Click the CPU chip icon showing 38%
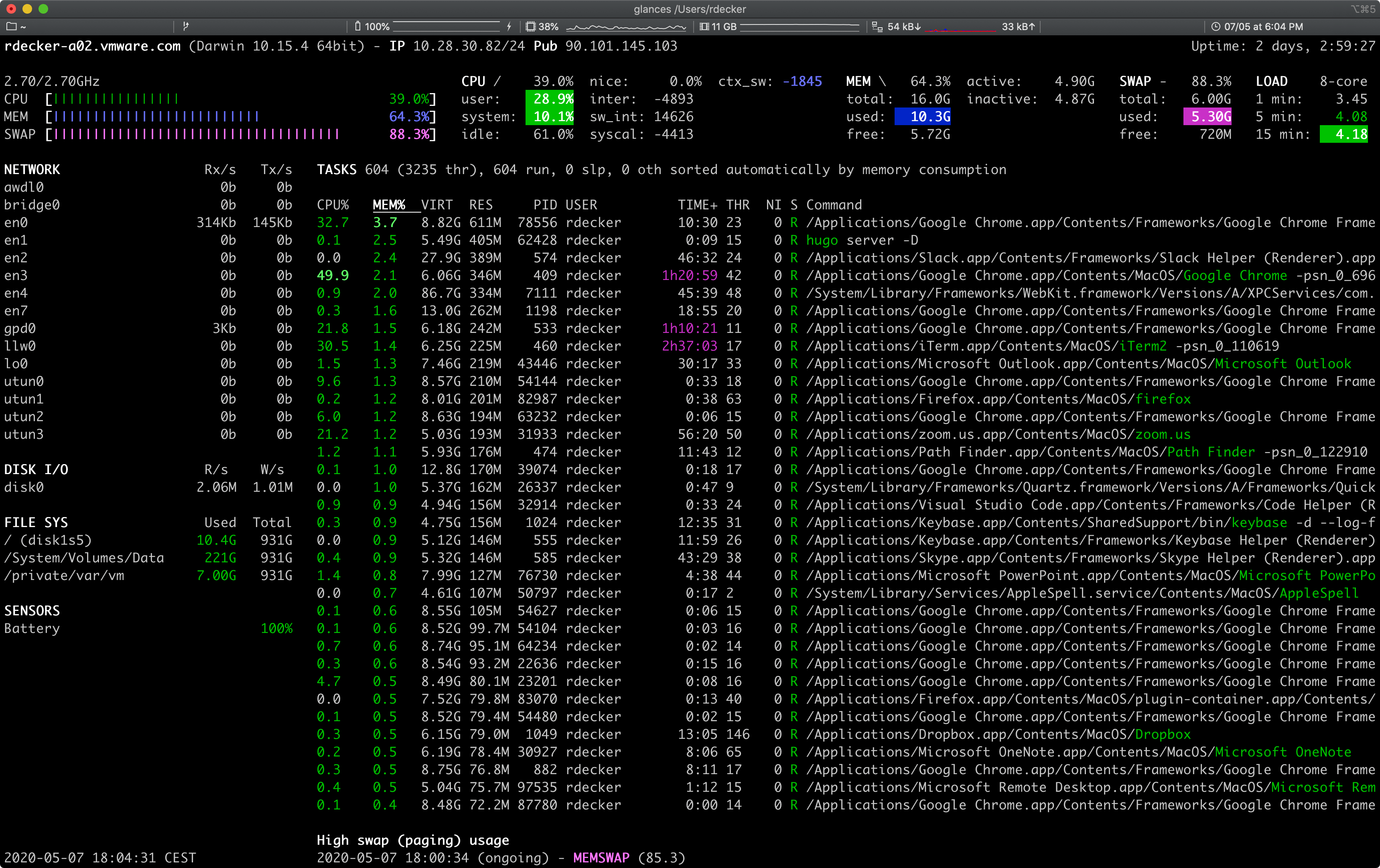Image resolution: width=1380 pixels, height=868 pixels. tap(531, 26)
